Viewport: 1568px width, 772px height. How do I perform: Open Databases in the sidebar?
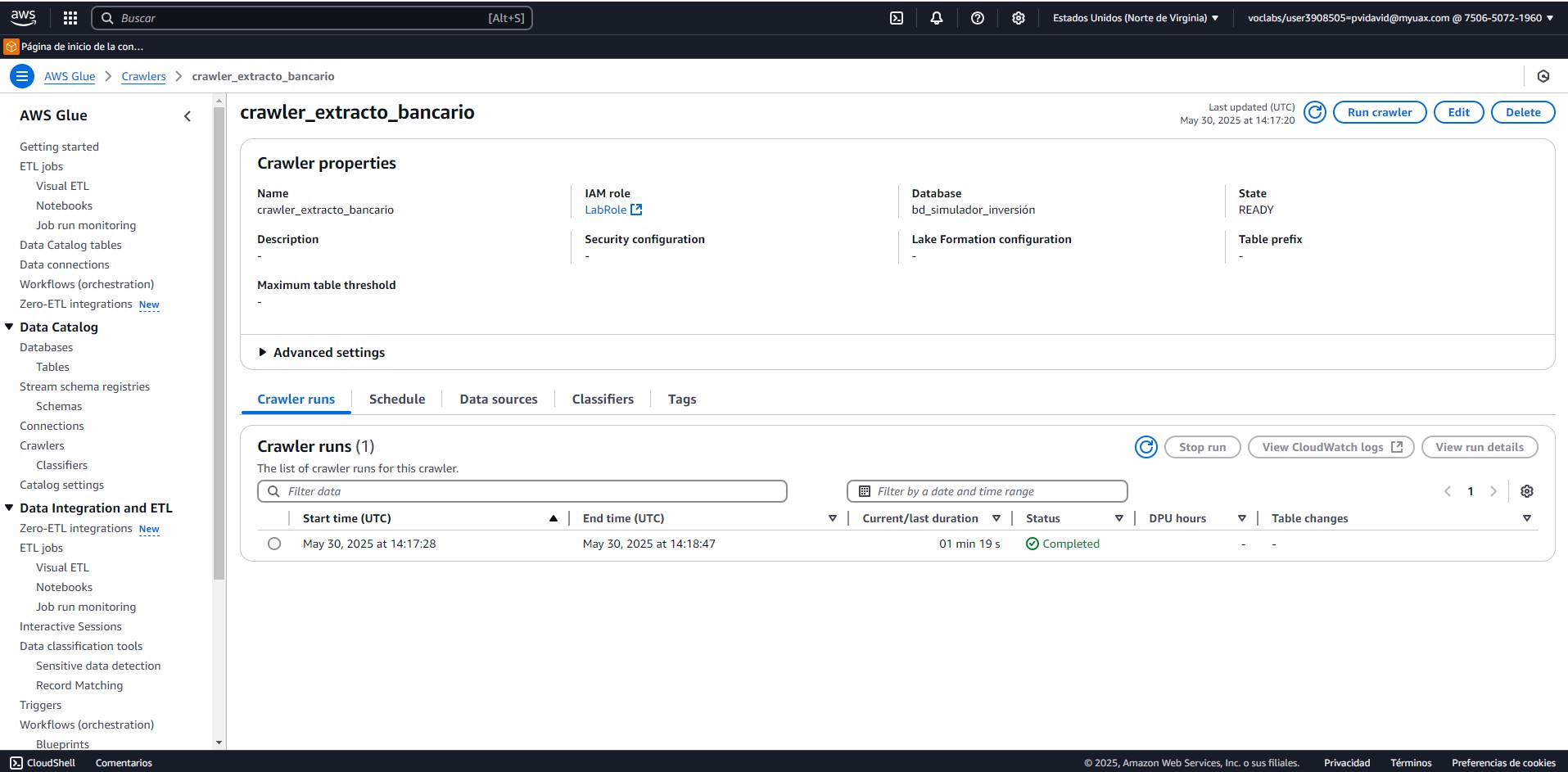46,347
